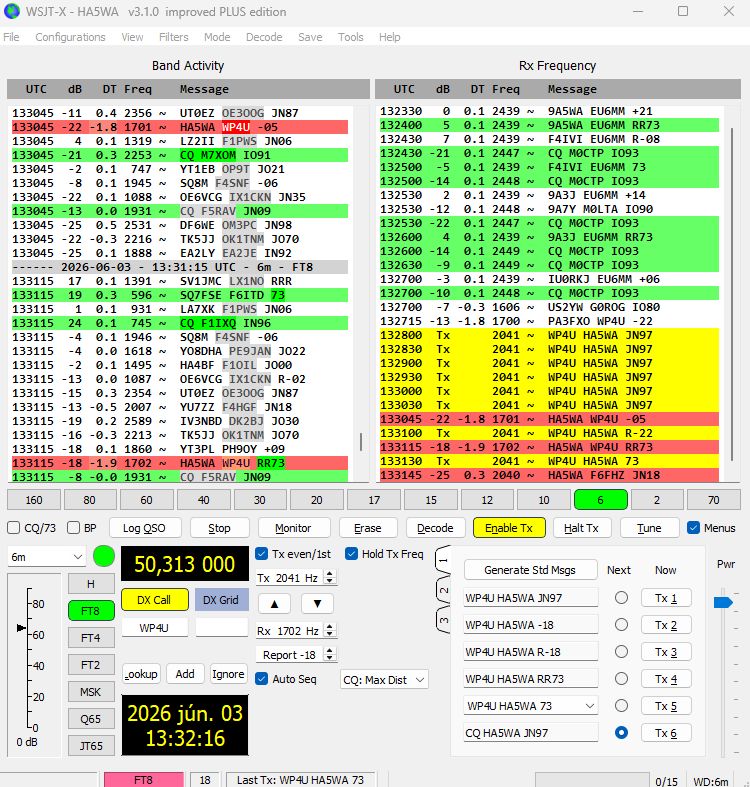Click the audio level meter marker near 60
Image resolution: width=750 pixels, height=787 pixels.
click(x=21, y=628)
